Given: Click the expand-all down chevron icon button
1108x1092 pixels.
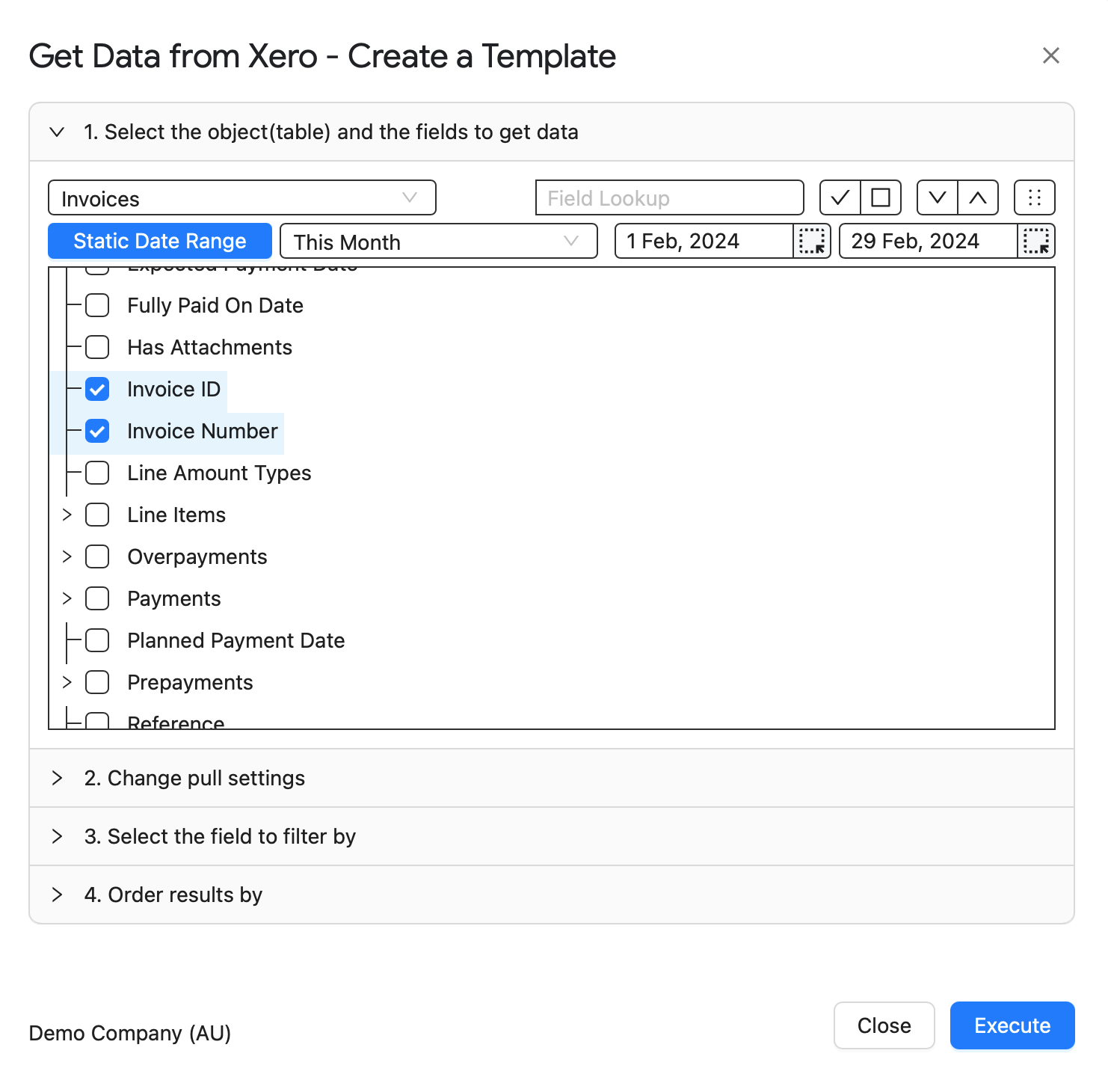Looking at the screenshot, I should [938, 198].
